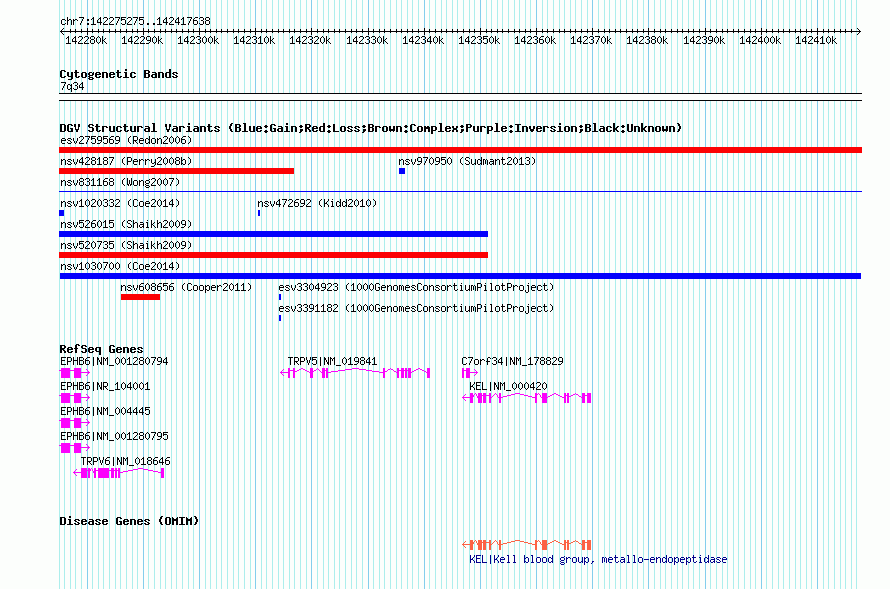Click the nsv1020332 (Coe2014) label
The height and width of the screenshot is (589, 890).
(x=120, y=203)
